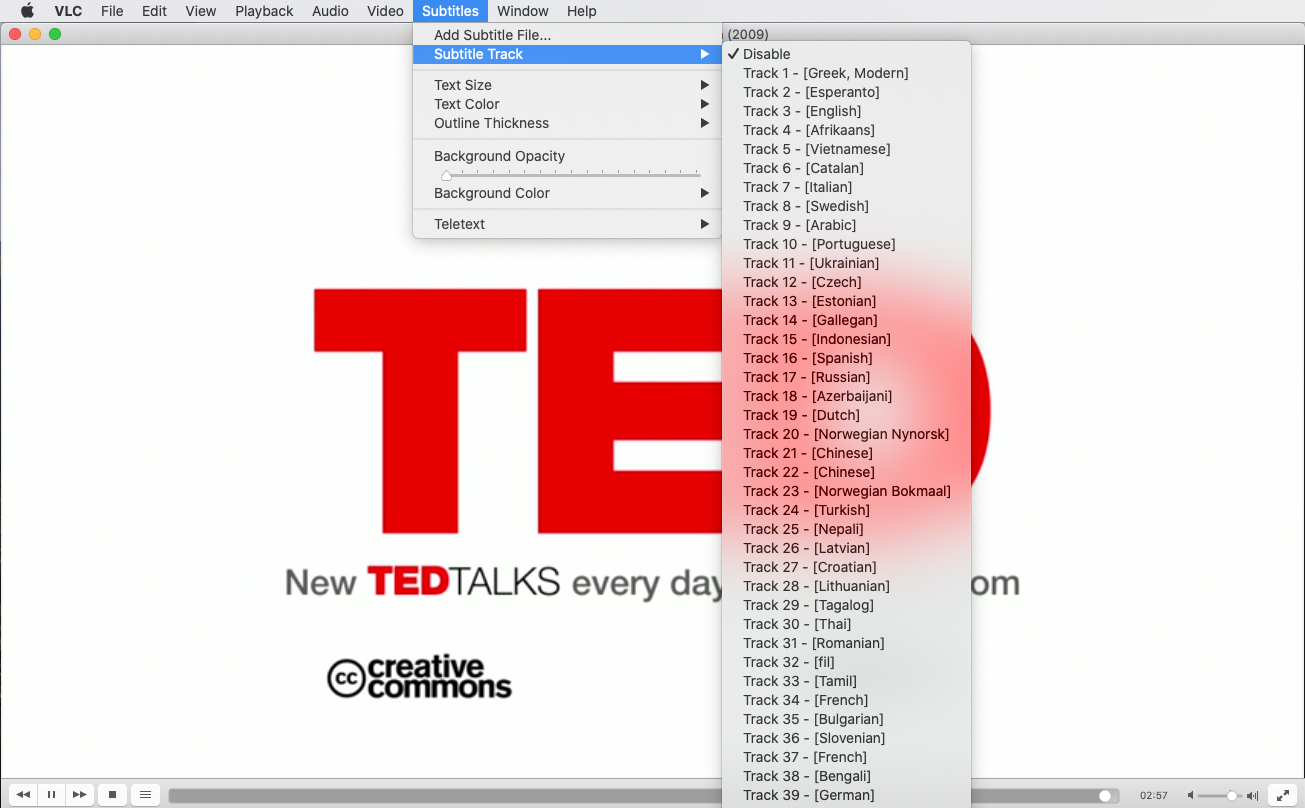Open the Audio menu

click(330, 11)
